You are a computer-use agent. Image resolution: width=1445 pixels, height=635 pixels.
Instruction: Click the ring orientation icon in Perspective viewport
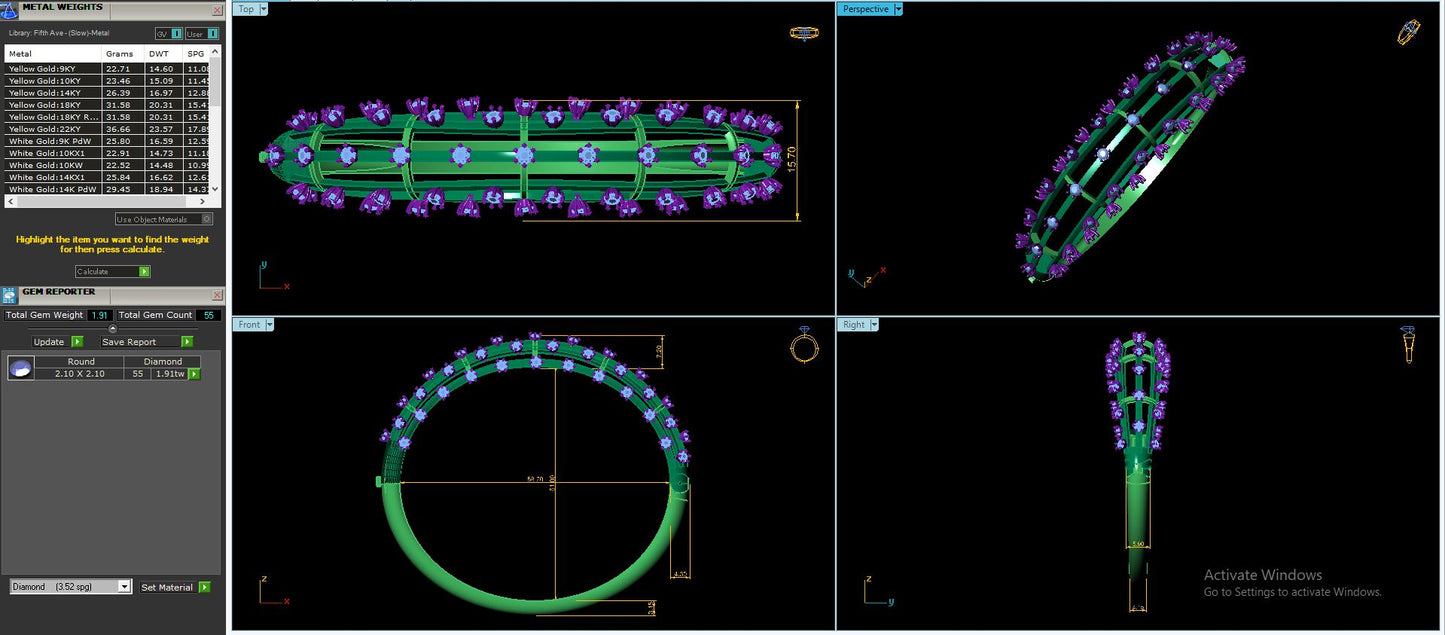point(1408,32)
